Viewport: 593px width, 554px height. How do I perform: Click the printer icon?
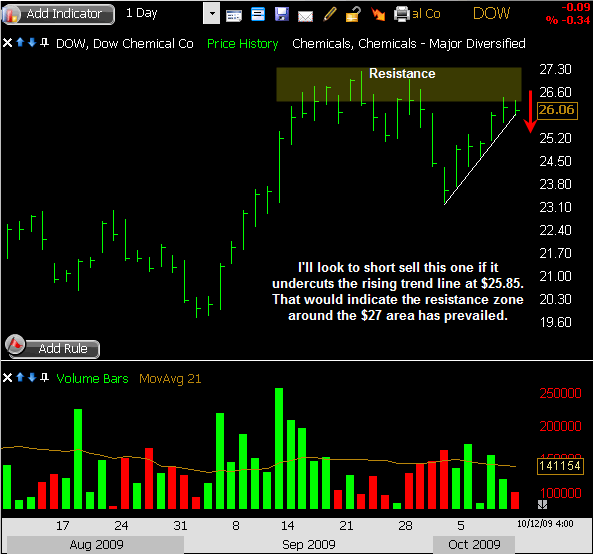[402, 14]
